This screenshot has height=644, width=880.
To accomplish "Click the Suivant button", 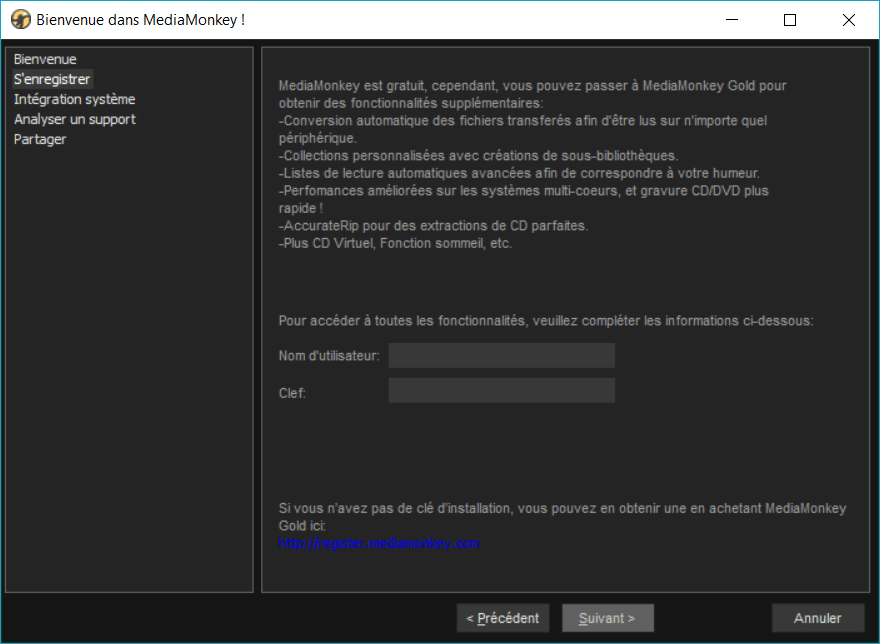I will coord(608,618).
